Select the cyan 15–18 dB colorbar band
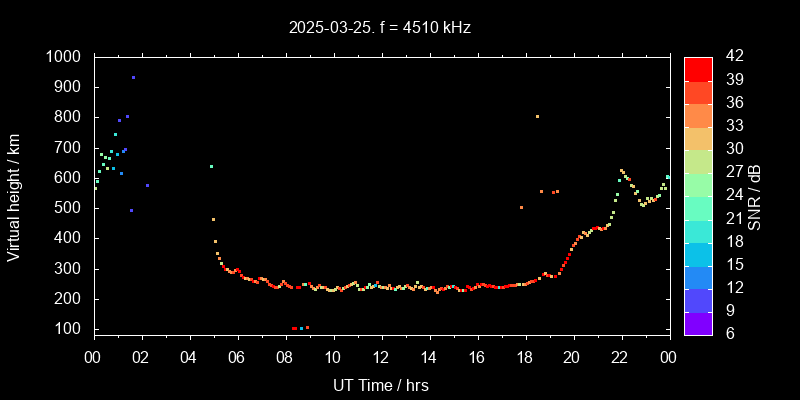This screenshot has height=400, width=800. click(698, 253)
